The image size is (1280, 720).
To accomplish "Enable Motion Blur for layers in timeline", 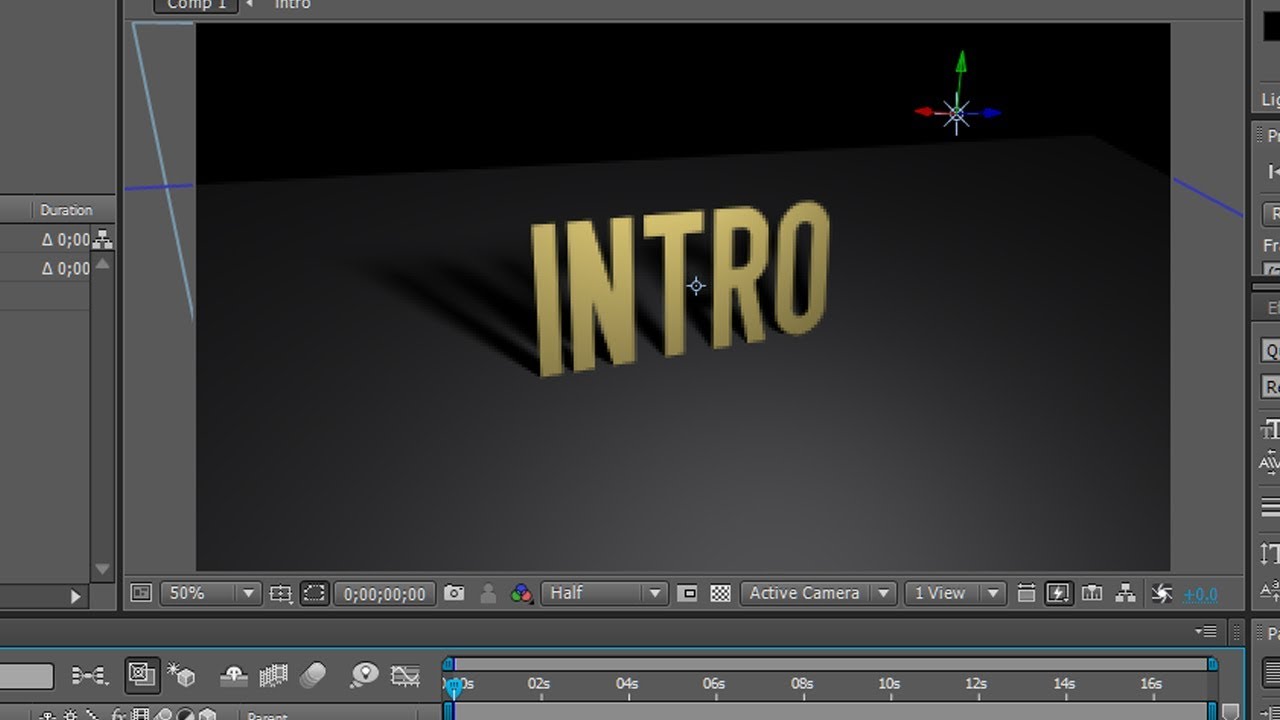I will pyautogui.click(x=313, y=677).
